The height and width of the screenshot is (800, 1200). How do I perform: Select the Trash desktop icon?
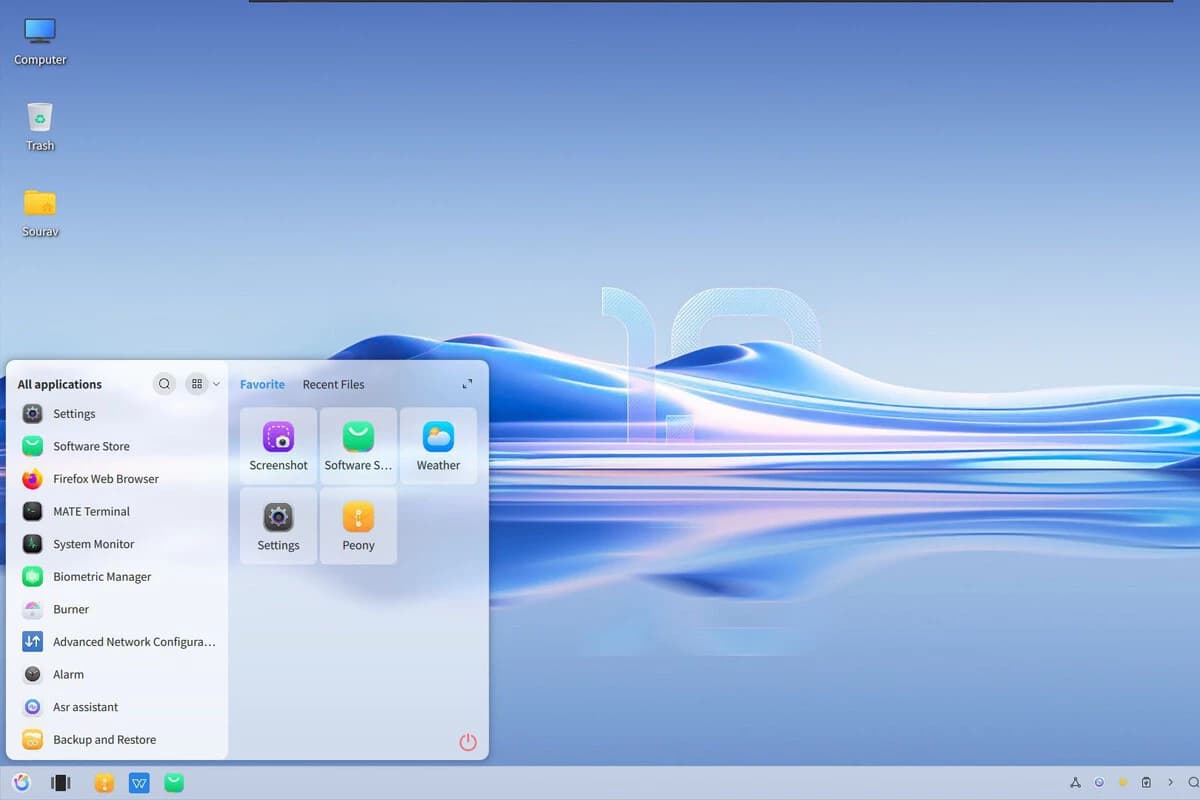point(40,127)
